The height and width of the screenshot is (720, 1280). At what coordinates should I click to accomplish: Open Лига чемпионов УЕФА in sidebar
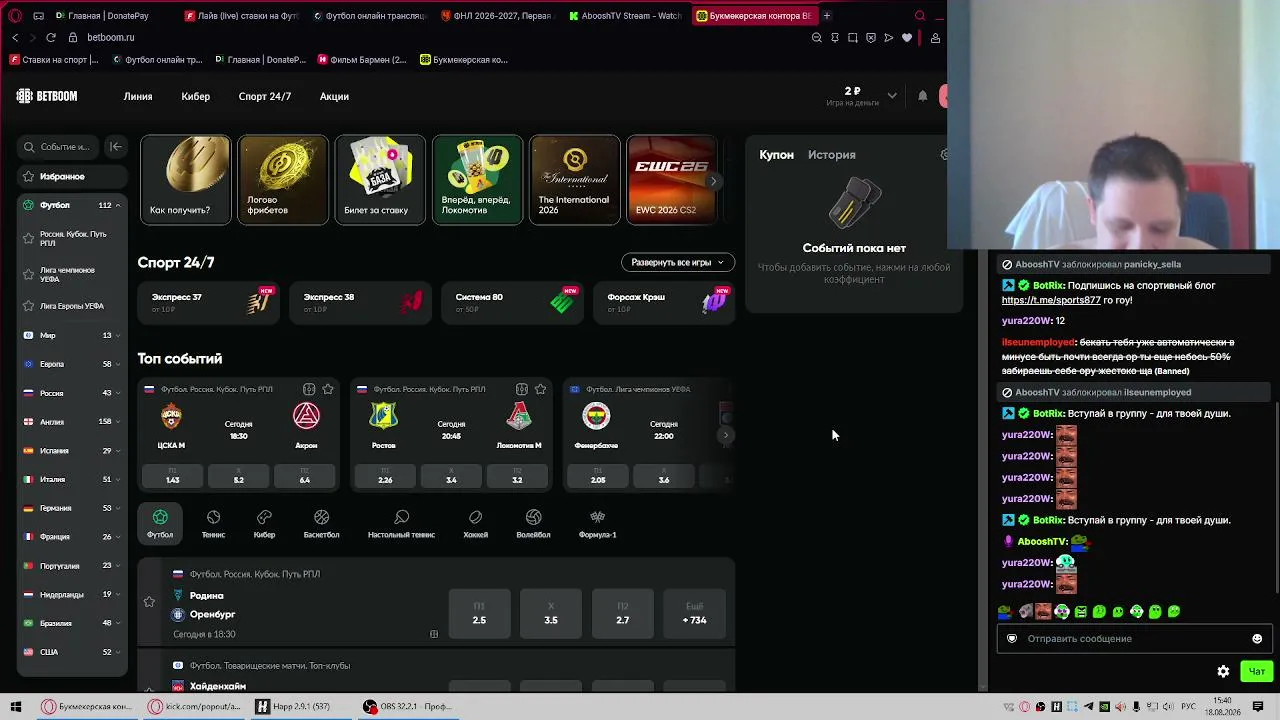point(72,275)
